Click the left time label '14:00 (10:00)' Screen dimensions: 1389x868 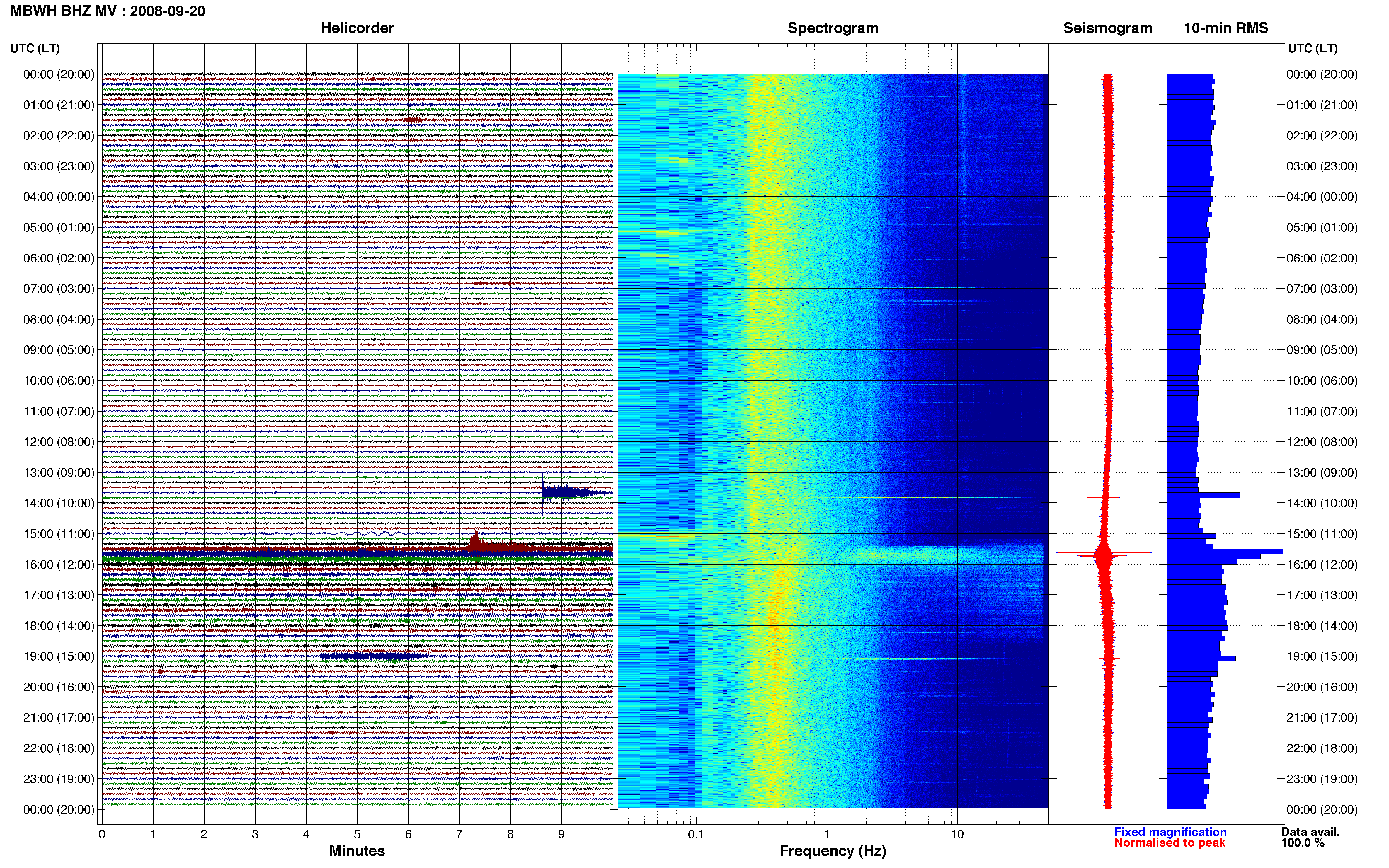(59, 503)
